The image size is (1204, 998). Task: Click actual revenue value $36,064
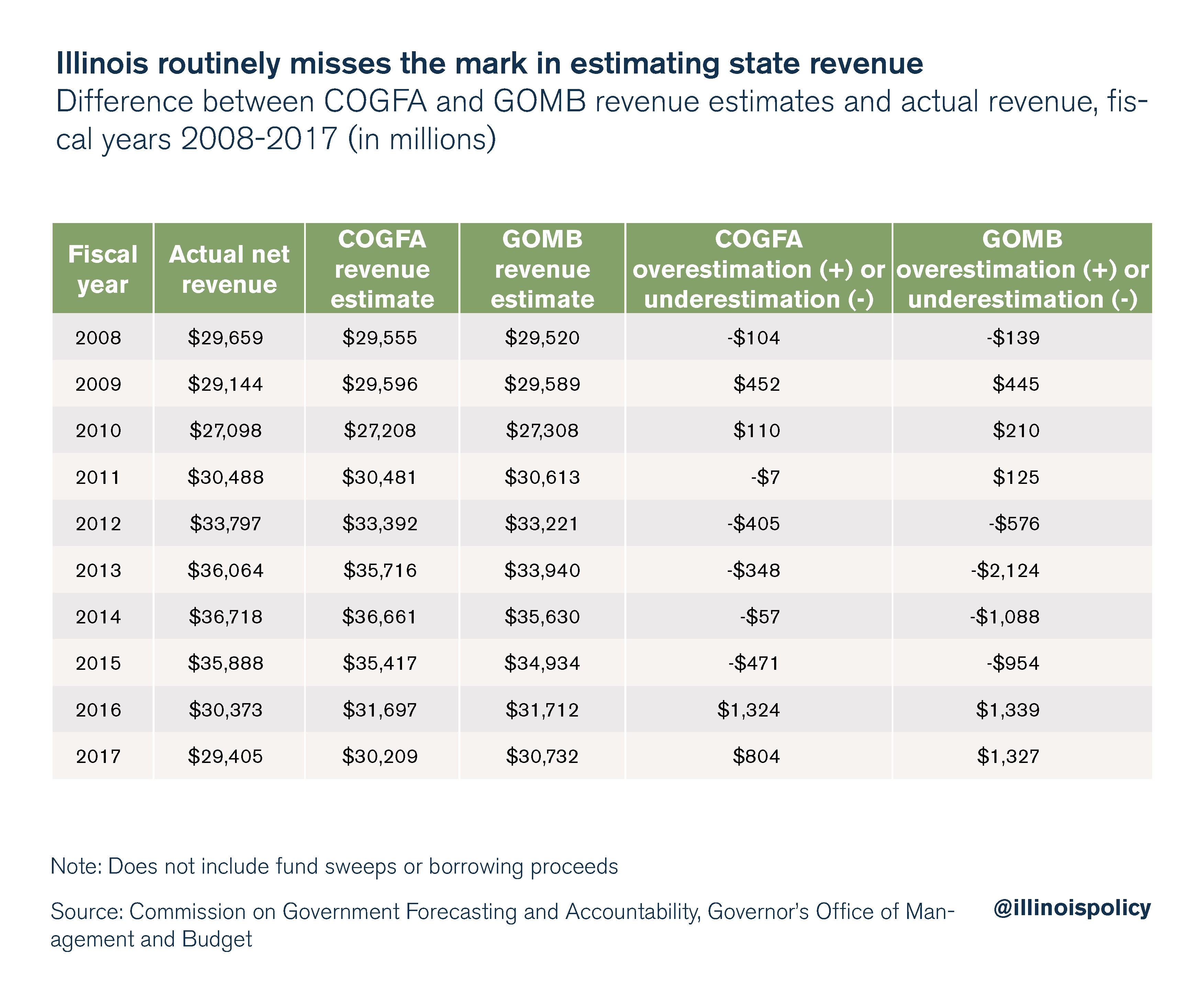click(x=225, y=570)
